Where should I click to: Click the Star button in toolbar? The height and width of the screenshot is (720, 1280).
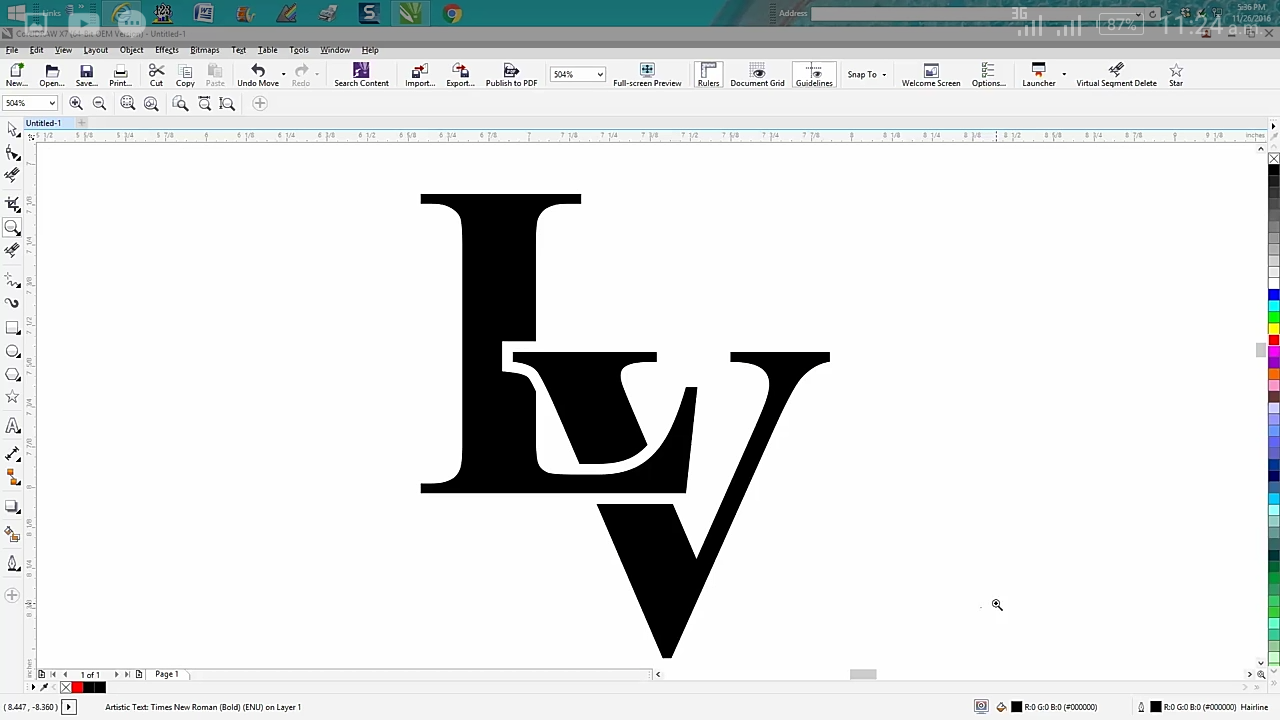pos(1176,75)
